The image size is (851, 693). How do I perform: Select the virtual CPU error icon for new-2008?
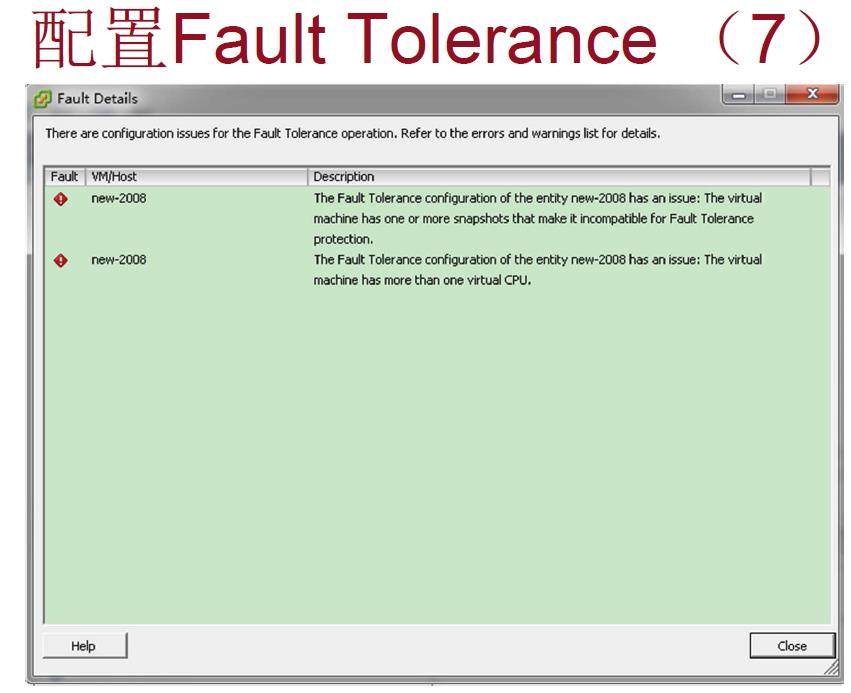point(61,260)
